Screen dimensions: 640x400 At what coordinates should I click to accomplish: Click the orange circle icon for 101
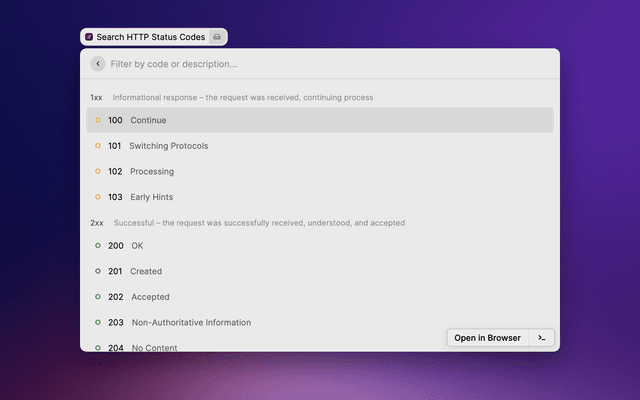[98, 146]
